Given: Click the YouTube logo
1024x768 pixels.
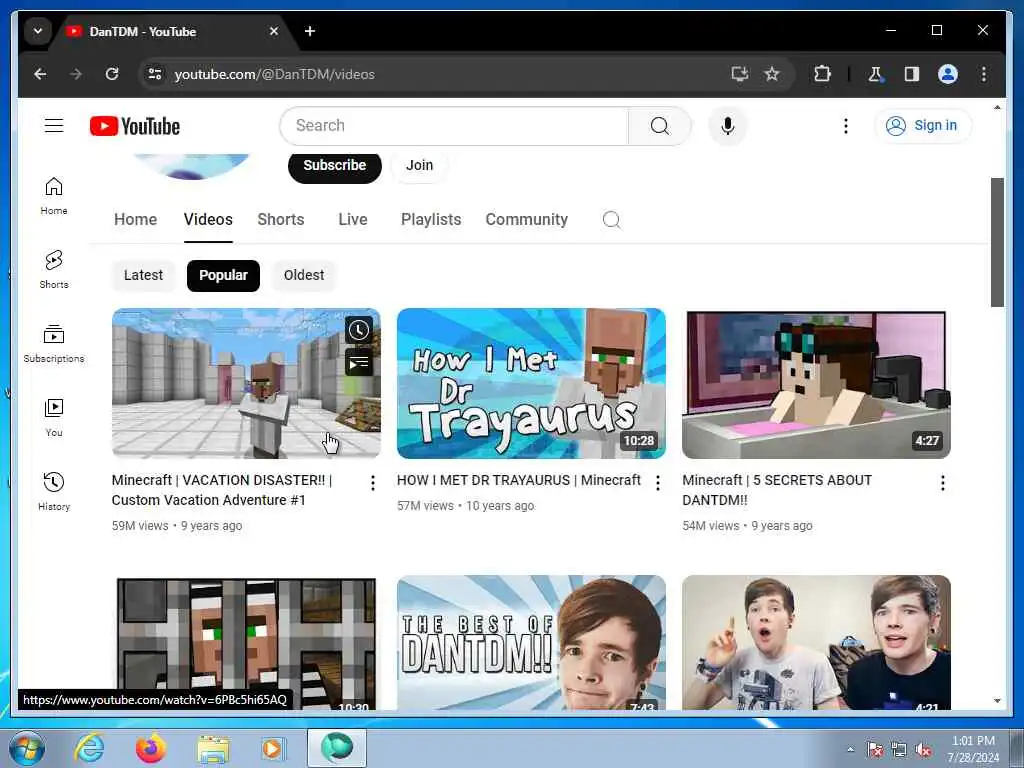Looking at the screenshot, I should [x=135, y=126].
